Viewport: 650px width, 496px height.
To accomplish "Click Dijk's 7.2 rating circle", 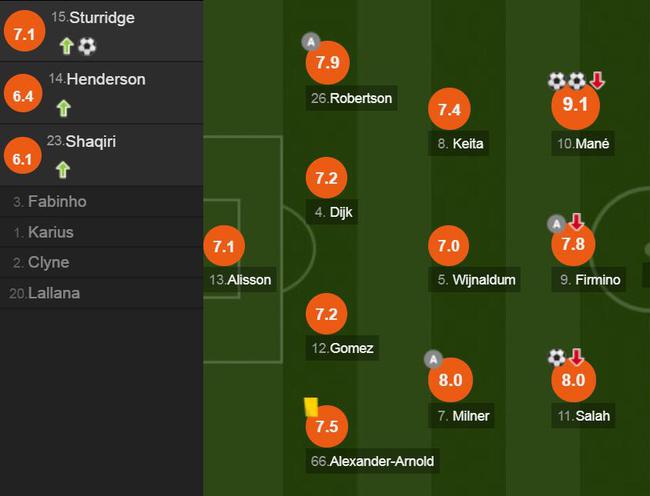I will click(327, 178).
